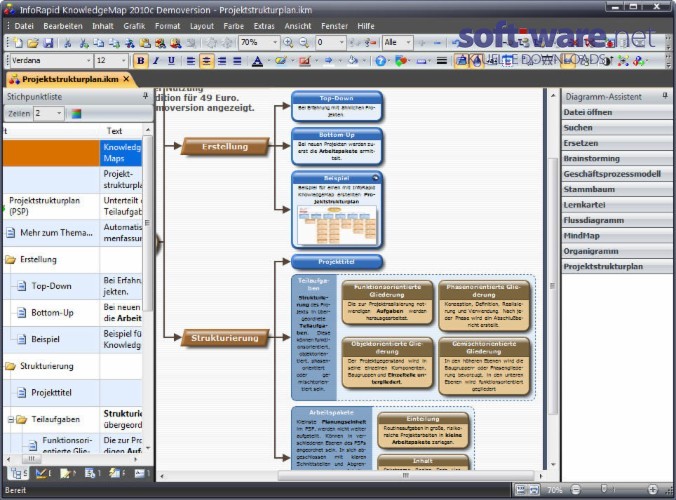Open the Ansicht menu
Viewport: 676px width, 500px height.
coord(297,26)
